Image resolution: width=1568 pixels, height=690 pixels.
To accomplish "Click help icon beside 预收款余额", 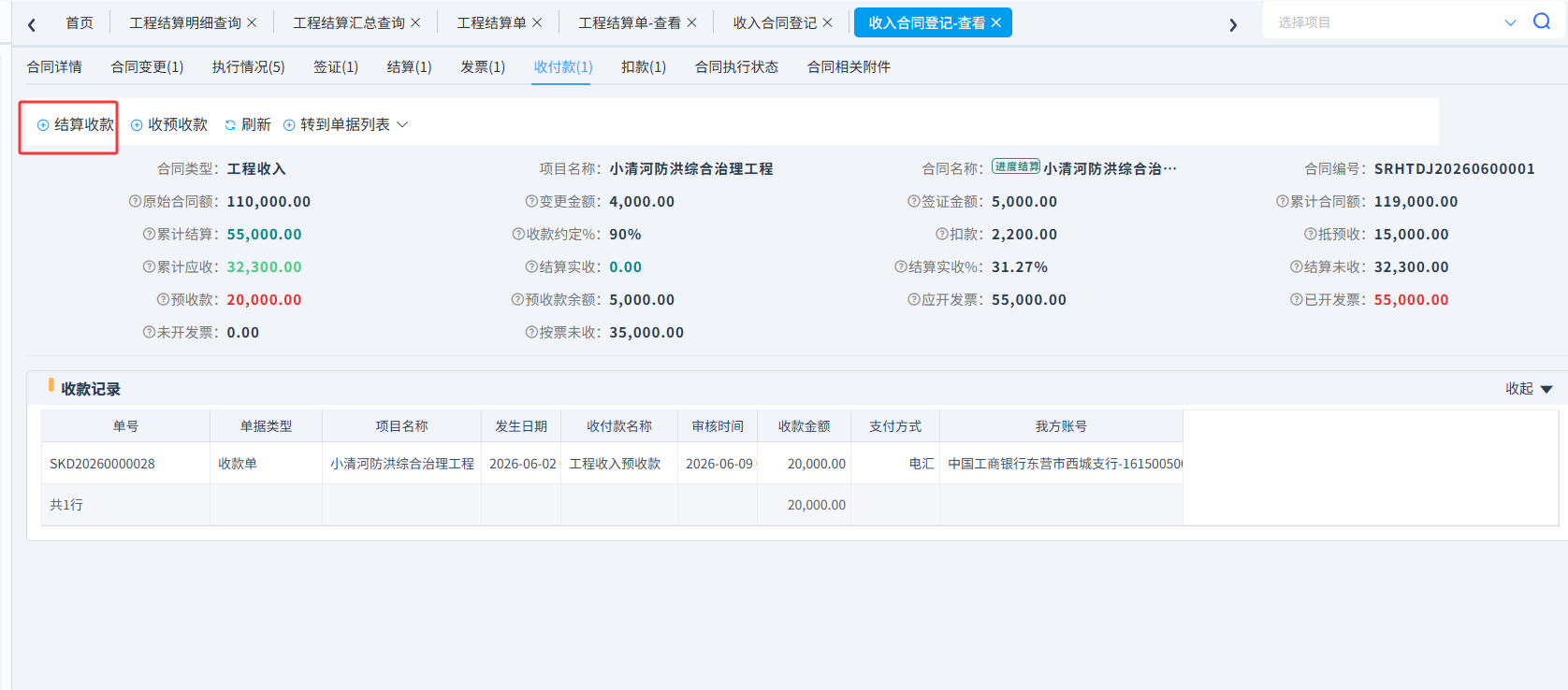I will tap(517, 299).
